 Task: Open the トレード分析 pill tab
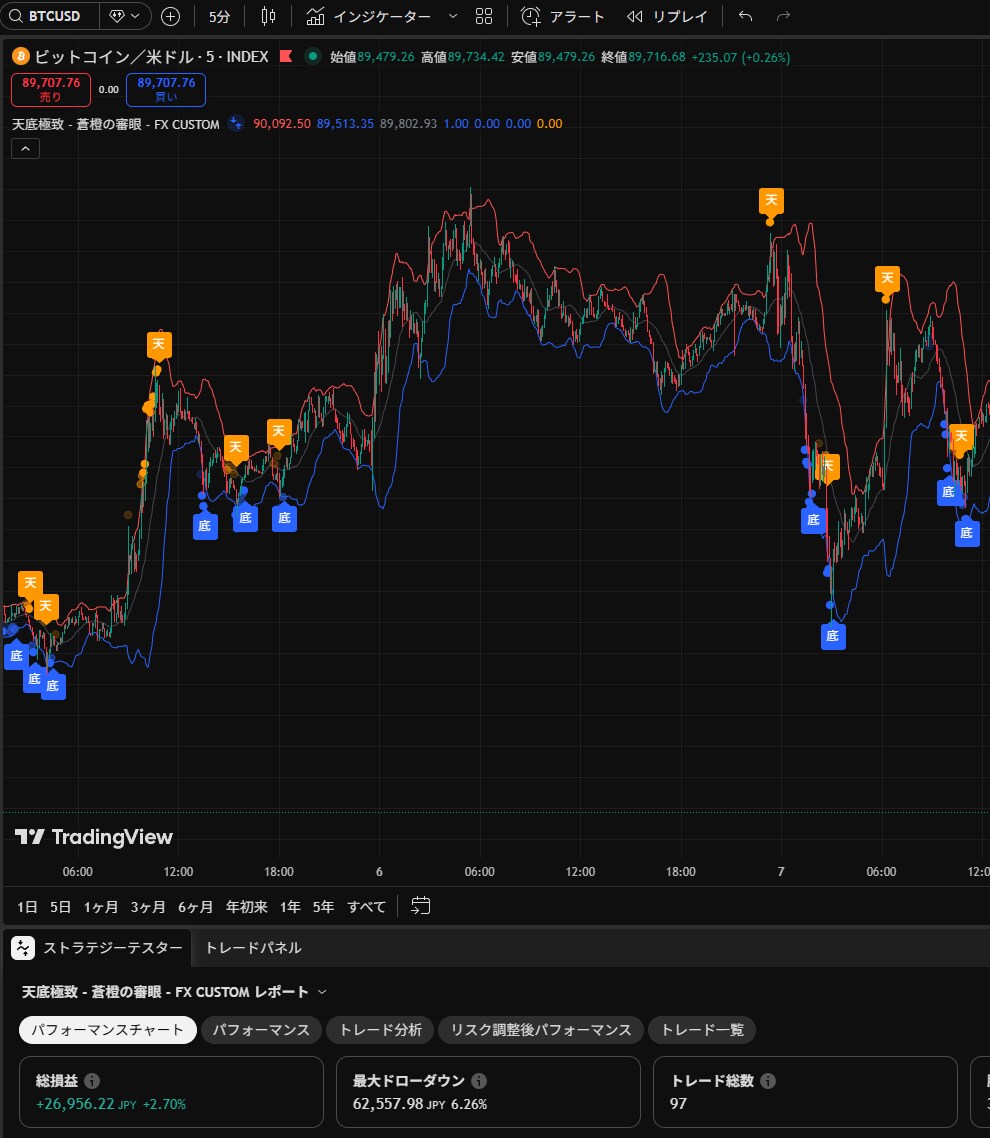coord(380,1030)
